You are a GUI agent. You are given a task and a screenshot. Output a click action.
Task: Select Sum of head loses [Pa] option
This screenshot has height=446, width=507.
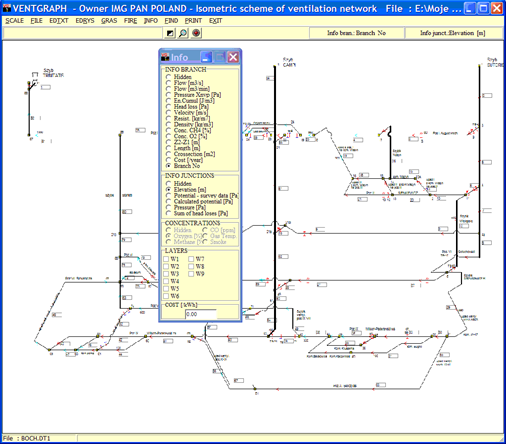[168, 213]
